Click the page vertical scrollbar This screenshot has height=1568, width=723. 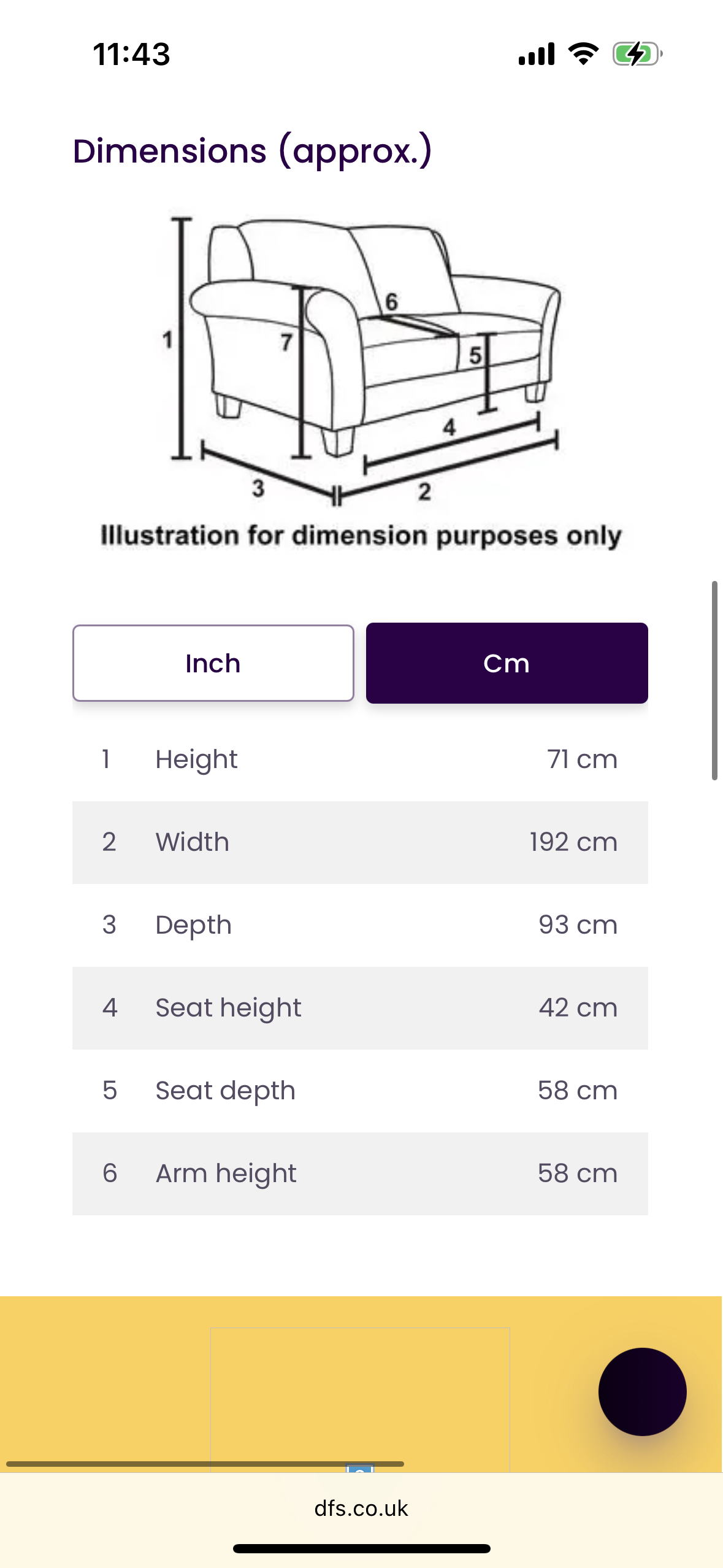(x=714, y=680)
